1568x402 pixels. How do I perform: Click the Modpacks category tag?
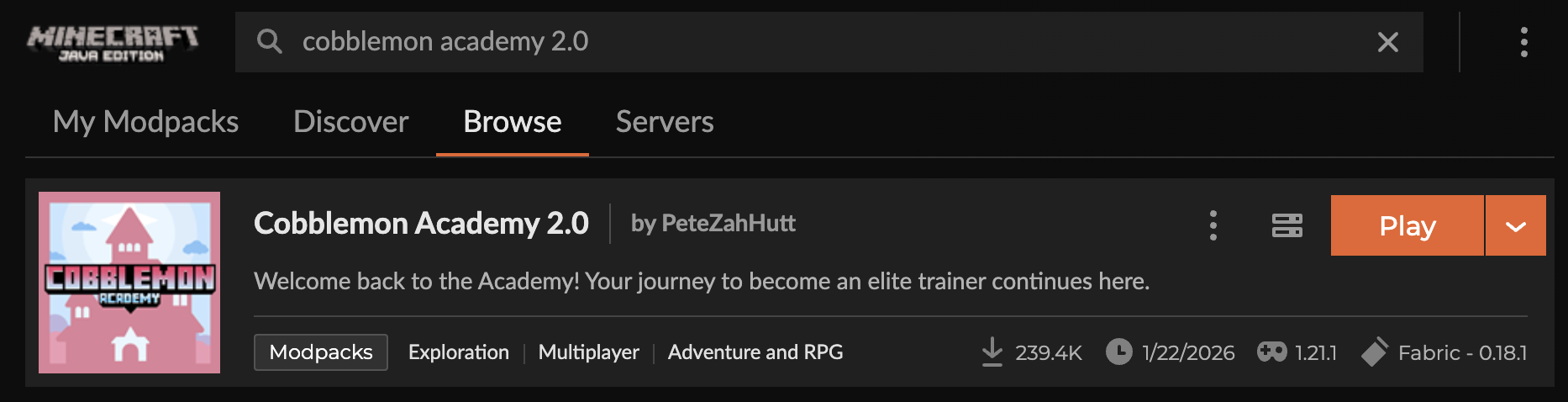(x=320, y=352)
